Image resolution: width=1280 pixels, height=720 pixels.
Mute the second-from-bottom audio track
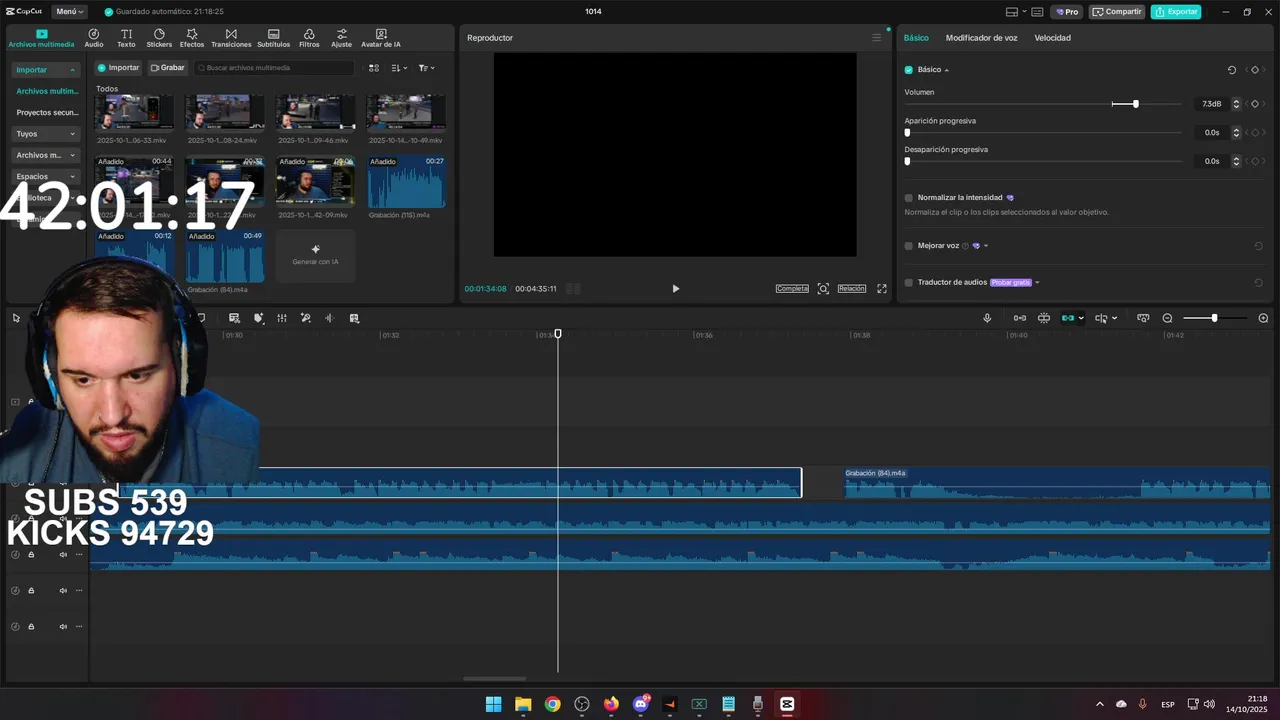(x=63, y=590)
